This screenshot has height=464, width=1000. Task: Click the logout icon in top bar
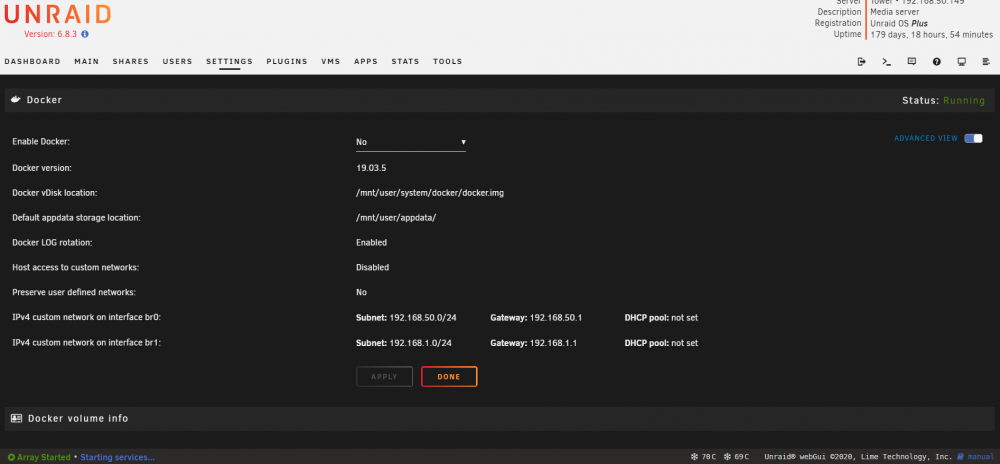tap(862, 62)
